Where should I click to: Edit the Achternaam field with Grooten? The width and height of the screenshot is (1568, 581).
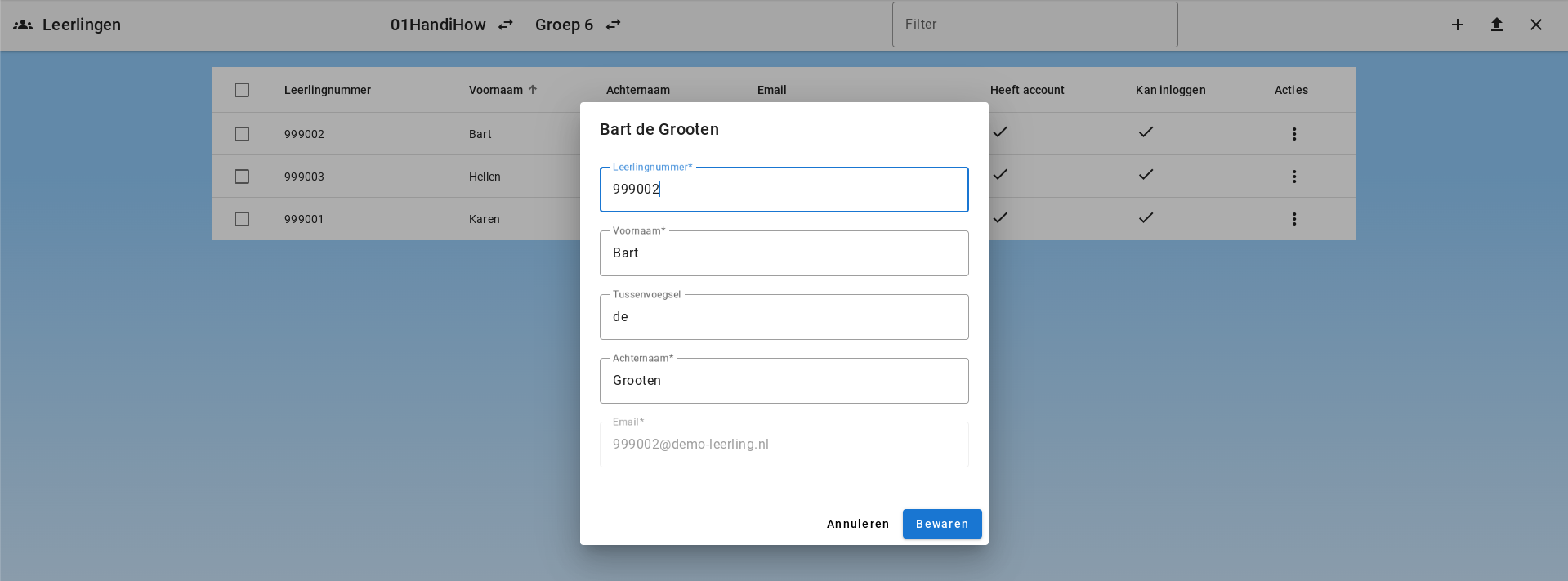pos(784,381)
